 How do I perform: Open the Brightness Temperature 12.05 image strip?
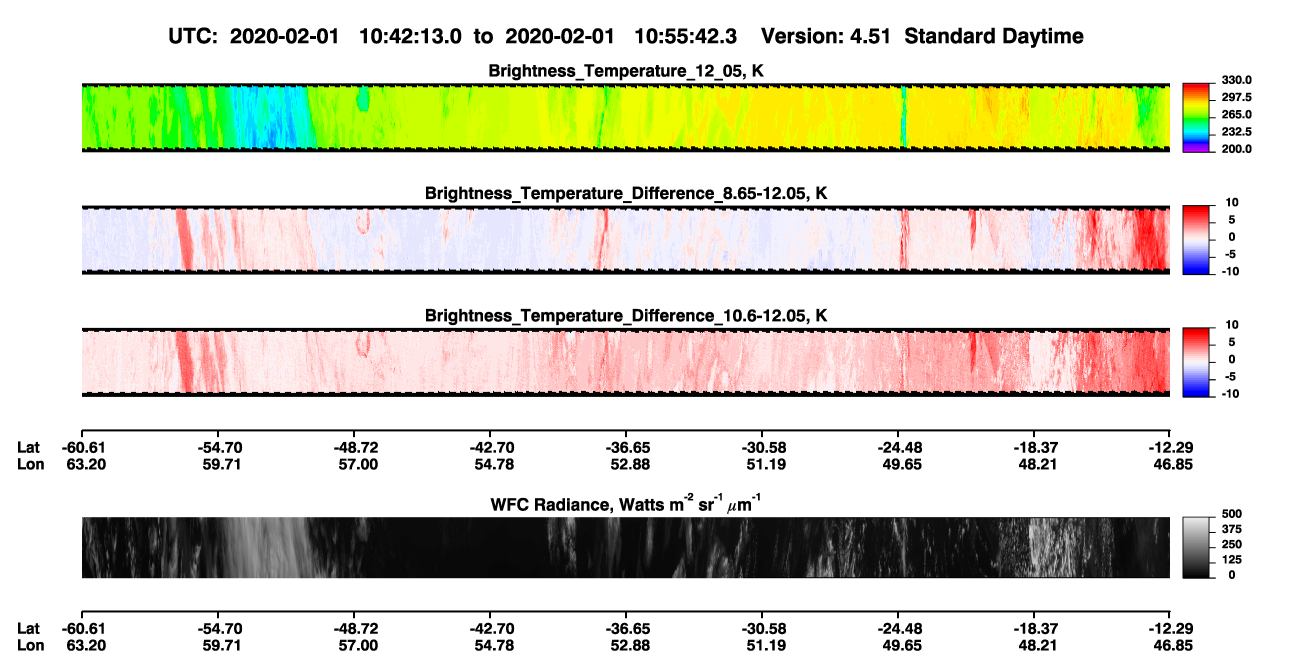pos(626,118)
